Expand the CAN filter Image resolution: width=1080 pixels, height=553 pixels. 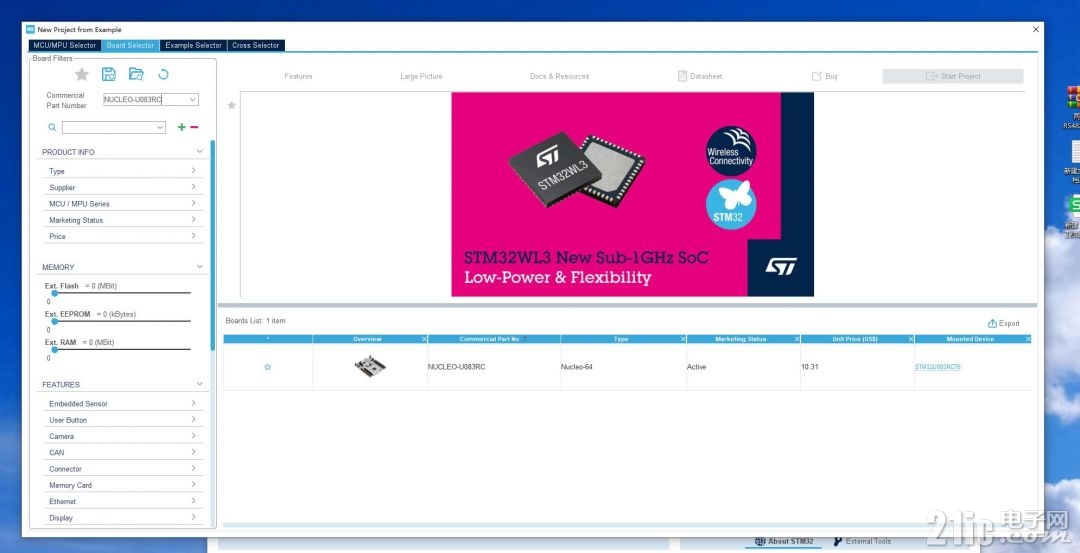pyautogui.click(x=123, y=452)
